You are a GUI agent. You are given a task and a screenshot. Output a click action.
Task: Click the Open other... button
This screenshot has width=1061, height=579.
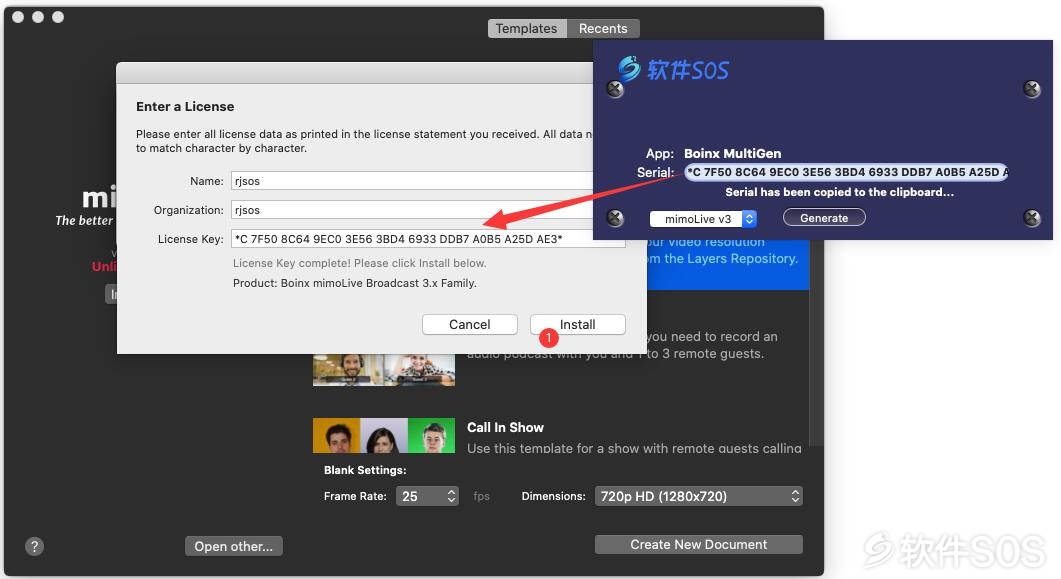(x=233, y=547)
